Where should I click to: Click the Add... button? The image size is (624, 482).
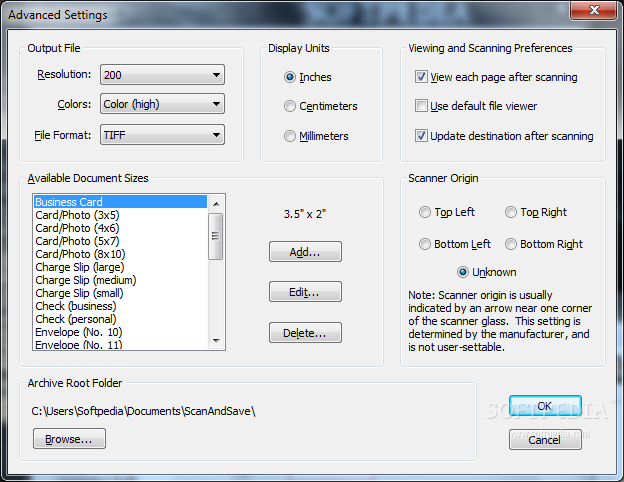click(305, 252)
